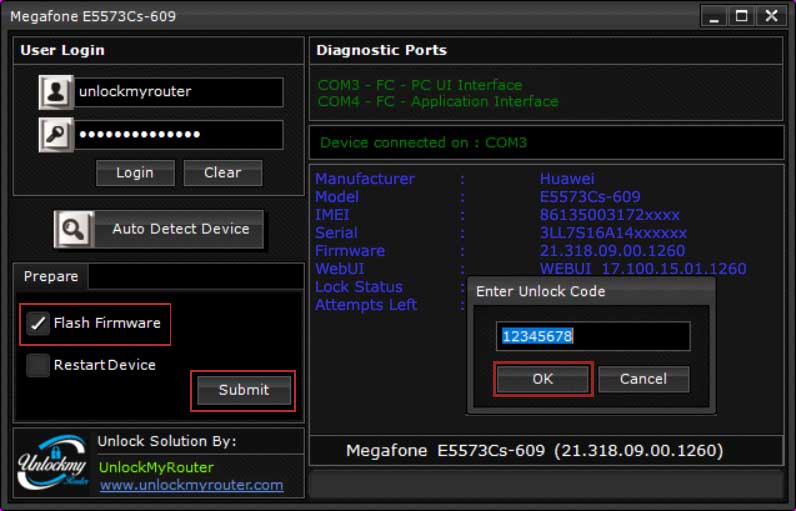Viewport: 796px width, 511px height.
Task: Click the green UnlockMyRouter text
Action: (156, 467)
